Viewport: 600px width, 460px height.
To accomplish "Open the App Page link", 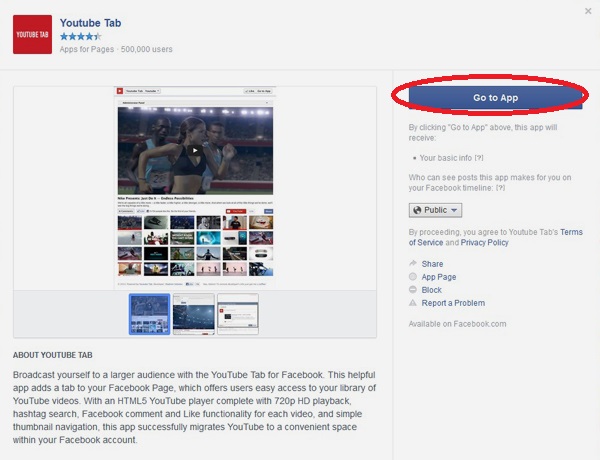I will pos(439,277).
